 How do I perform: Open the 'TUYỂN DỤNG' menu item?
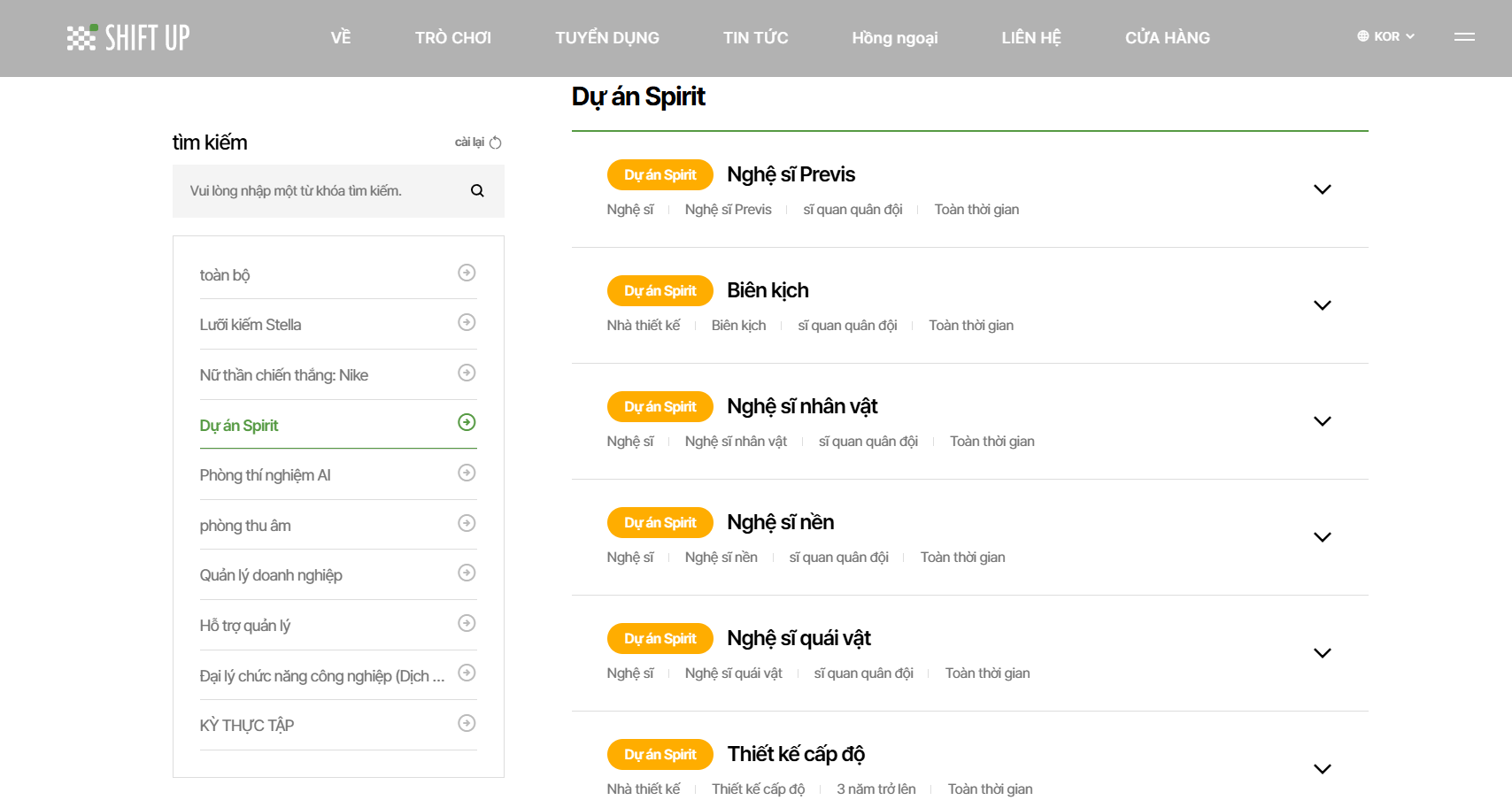(607, 38)
